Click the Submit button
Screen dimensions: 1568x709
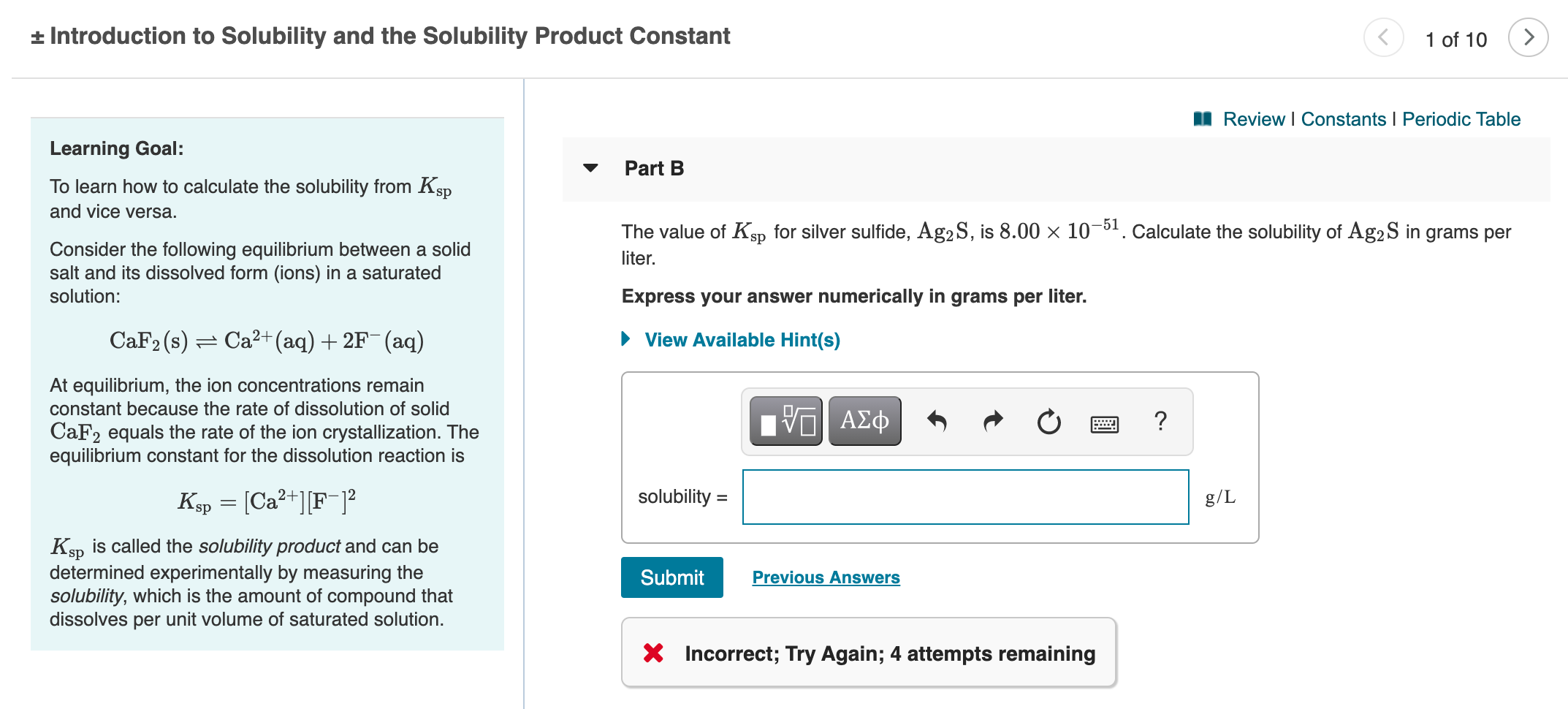[671, 577]
